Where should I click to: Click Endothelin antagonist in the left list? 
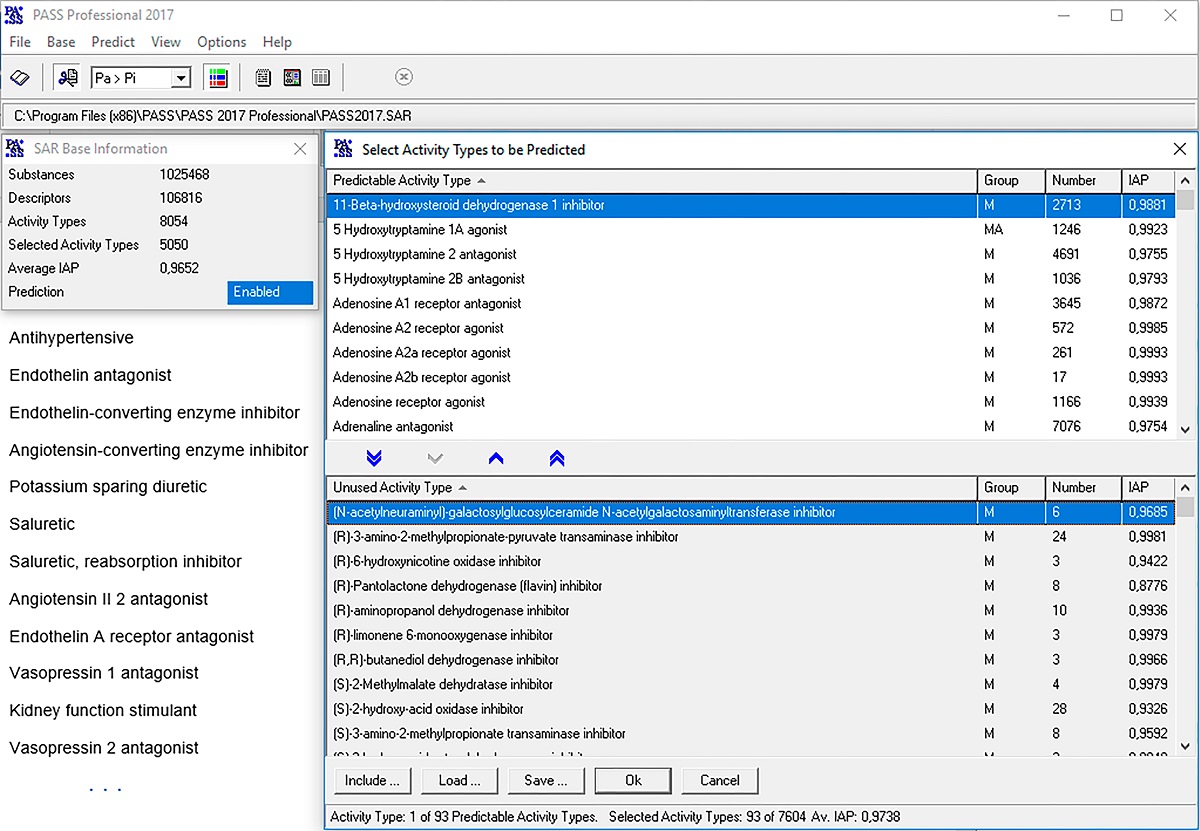pyautogui.click(x=90, y=375)
